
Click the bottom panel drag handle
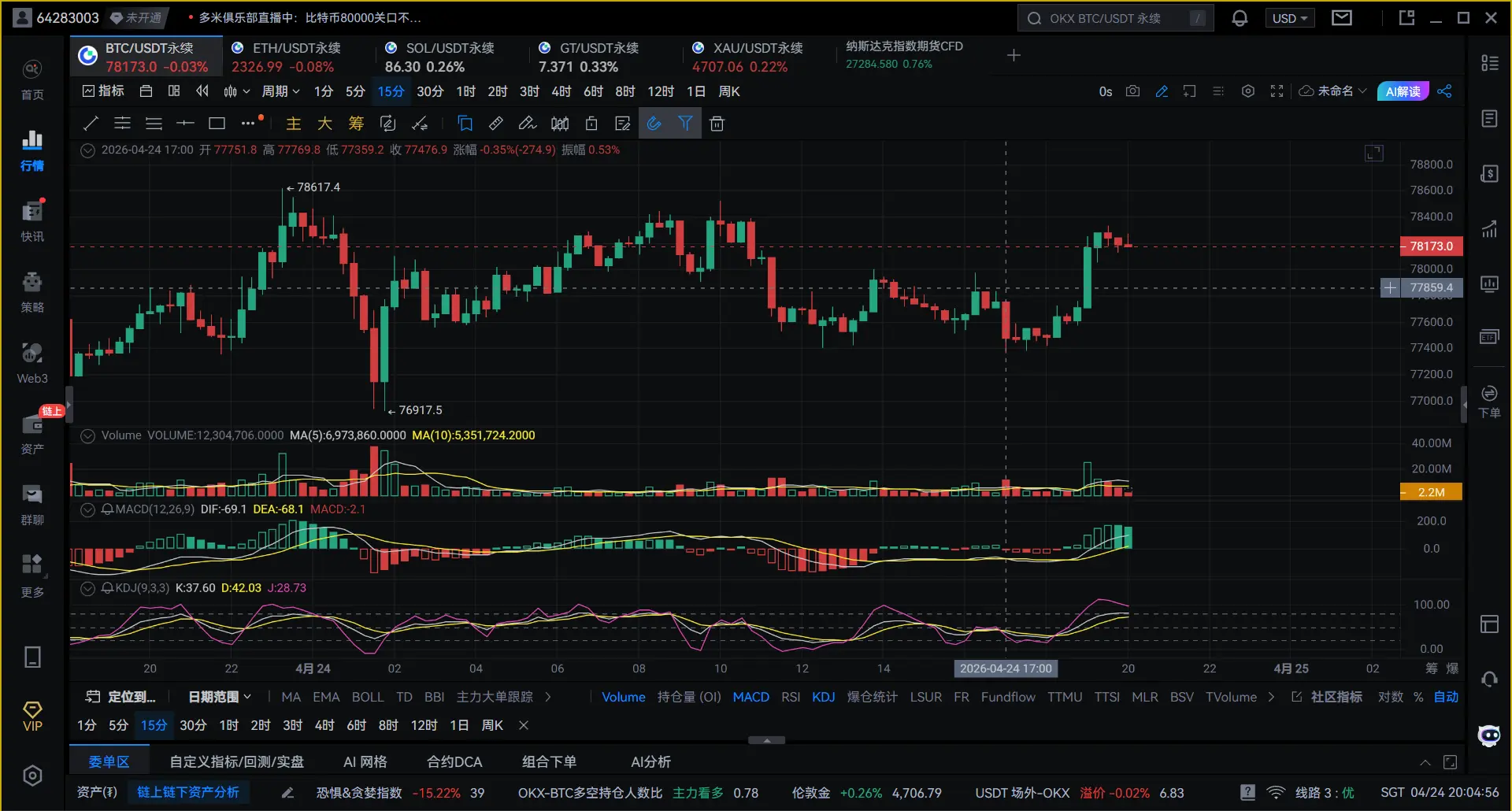(x=766, y=740)
